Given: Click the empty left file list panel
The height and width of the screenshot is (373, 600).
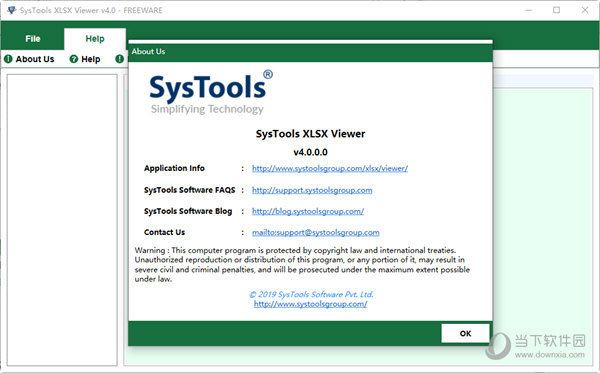Looking at the screenshot, I should pyautogui.click(x=62, y=220).
